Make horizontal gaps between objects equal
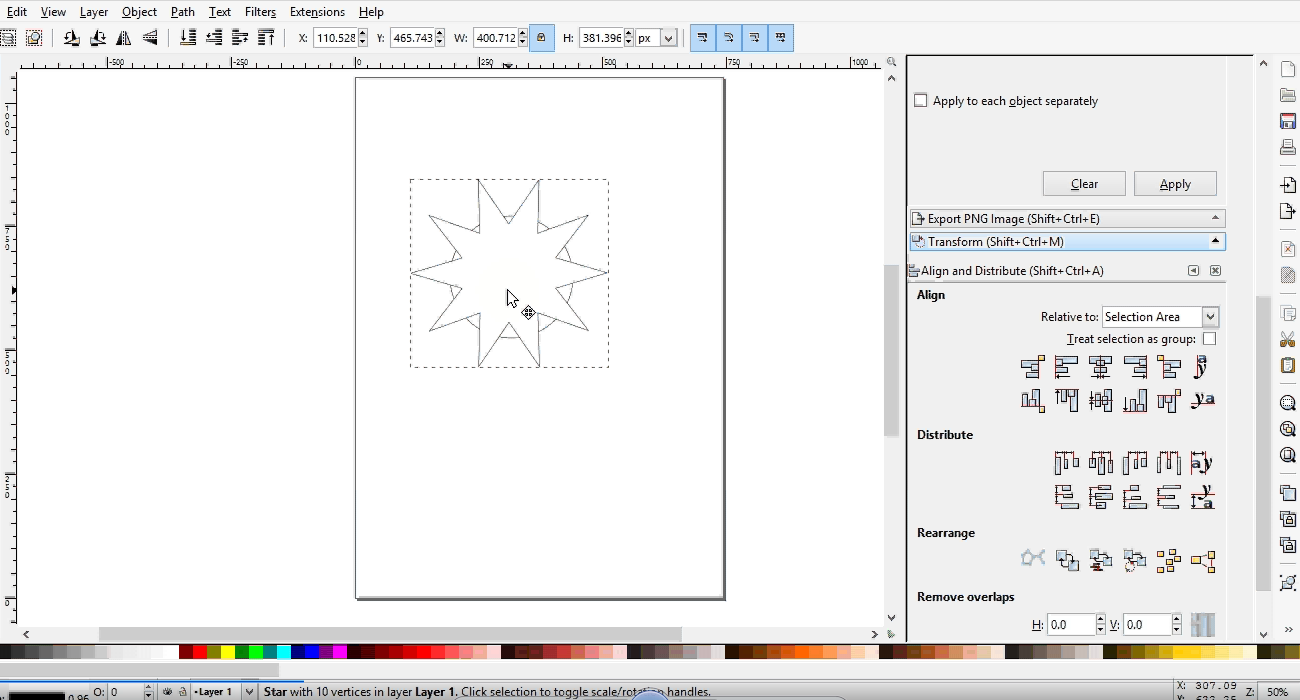 [1169, 462]
